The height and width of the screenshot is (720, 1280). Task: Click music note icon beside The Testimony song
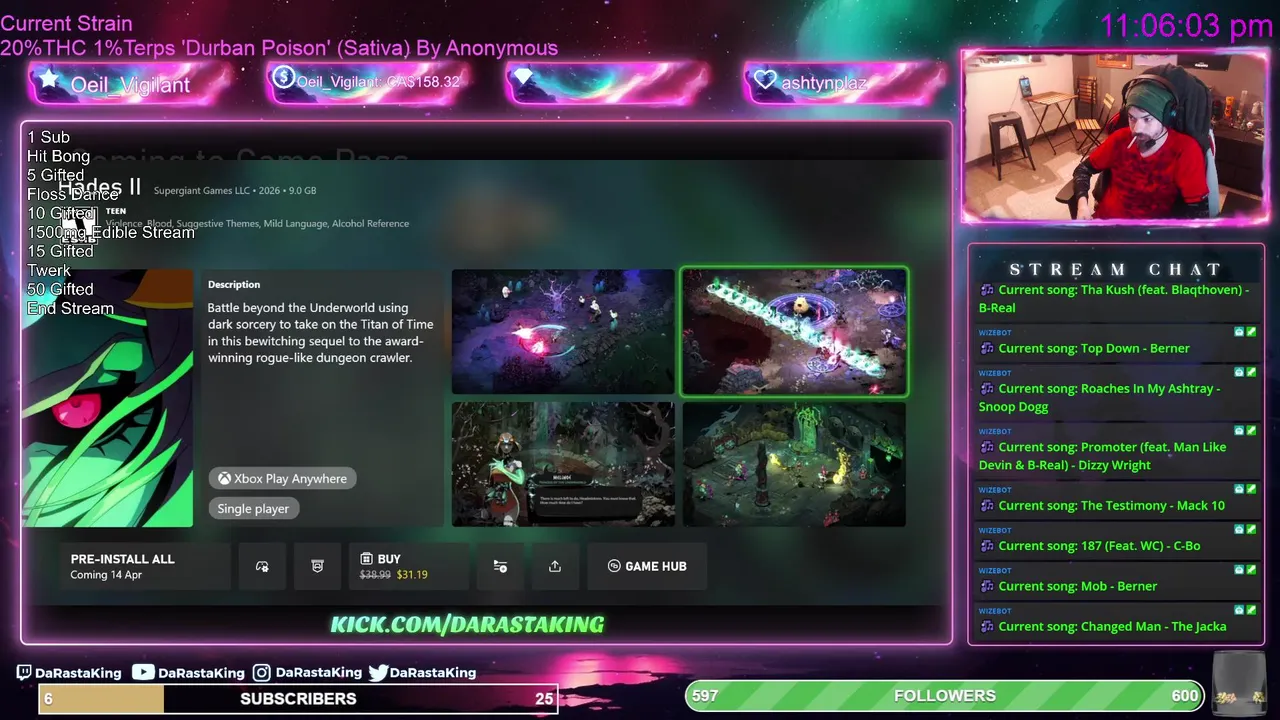pos(987,506)
